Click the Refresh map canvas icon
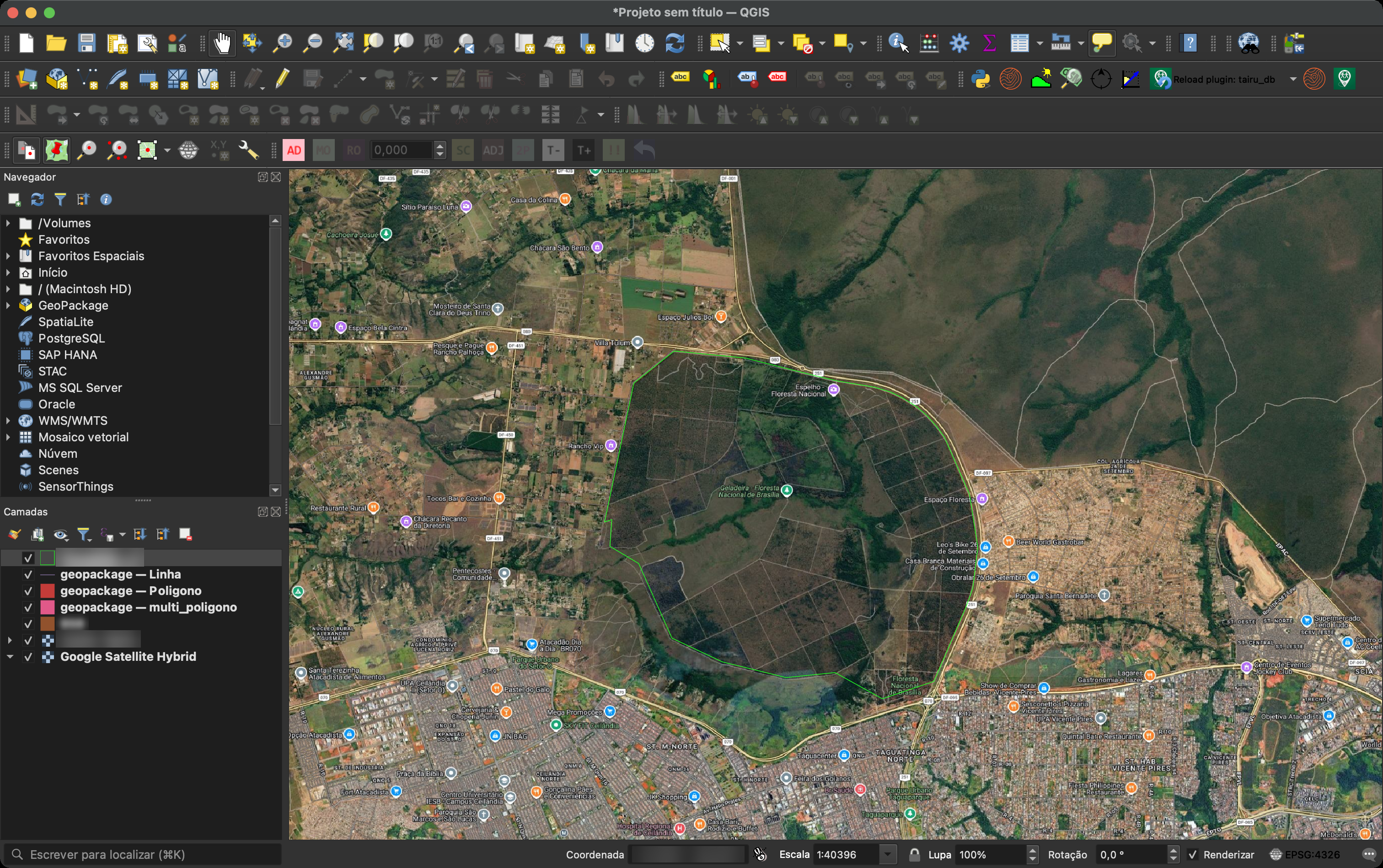This screenshot has height=868, width=1383. coord(675,43)
